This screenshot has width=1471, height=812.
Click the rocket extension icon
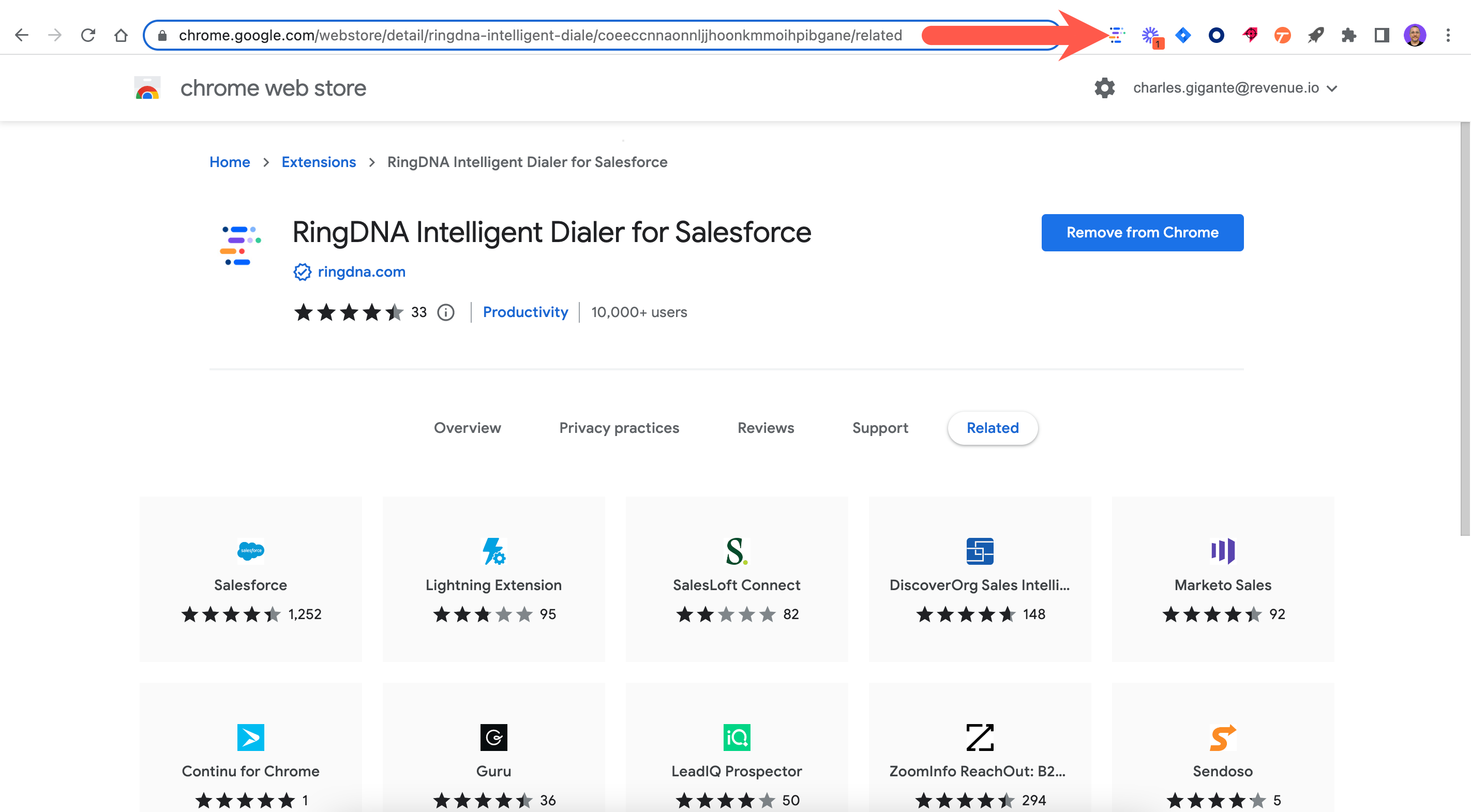1316,35
